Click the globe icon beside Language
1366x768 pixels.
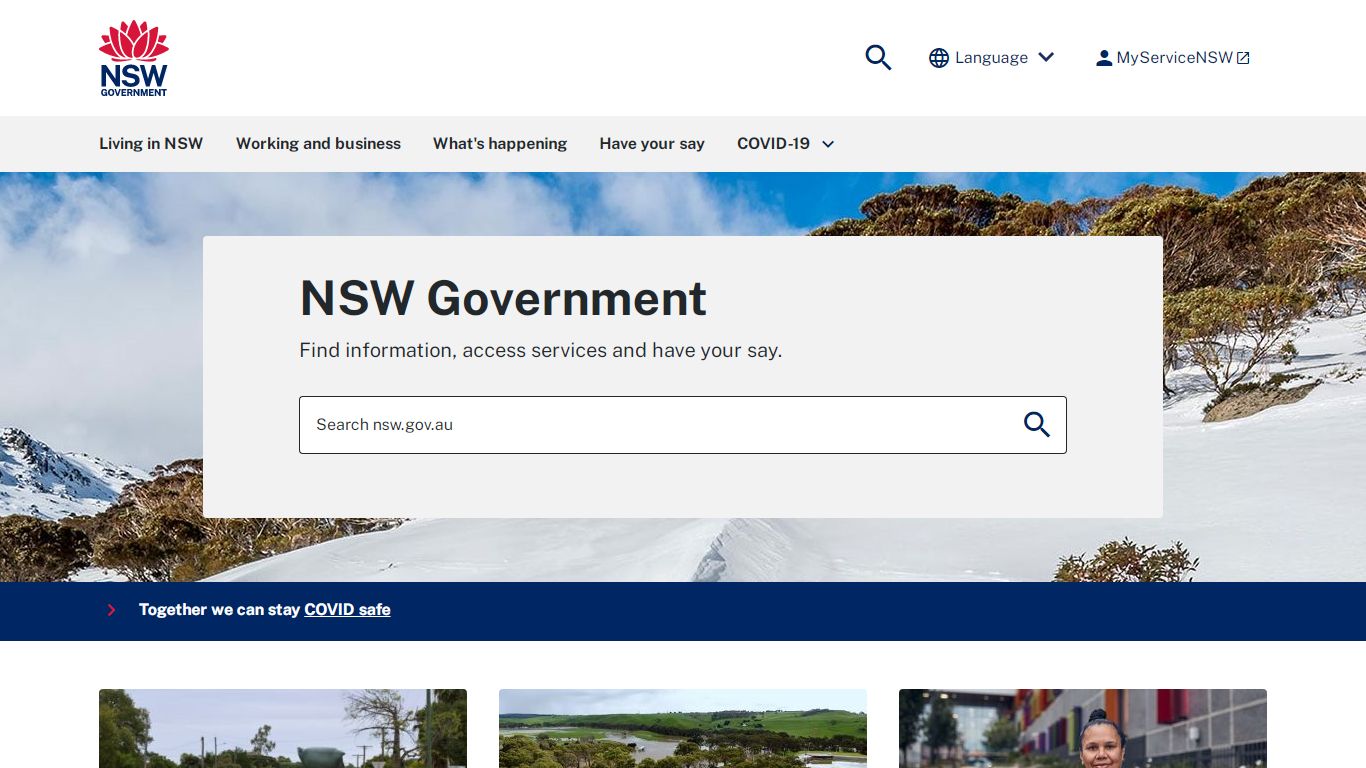[x=939, y=58]
